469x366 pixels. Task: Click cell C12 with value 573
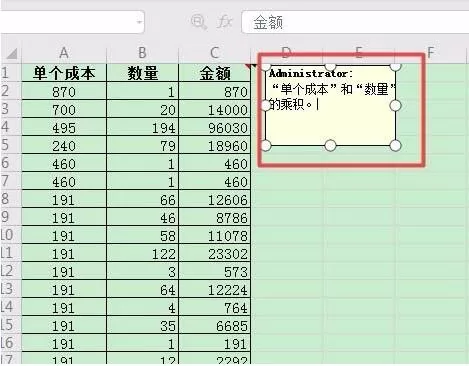(215, 271)
